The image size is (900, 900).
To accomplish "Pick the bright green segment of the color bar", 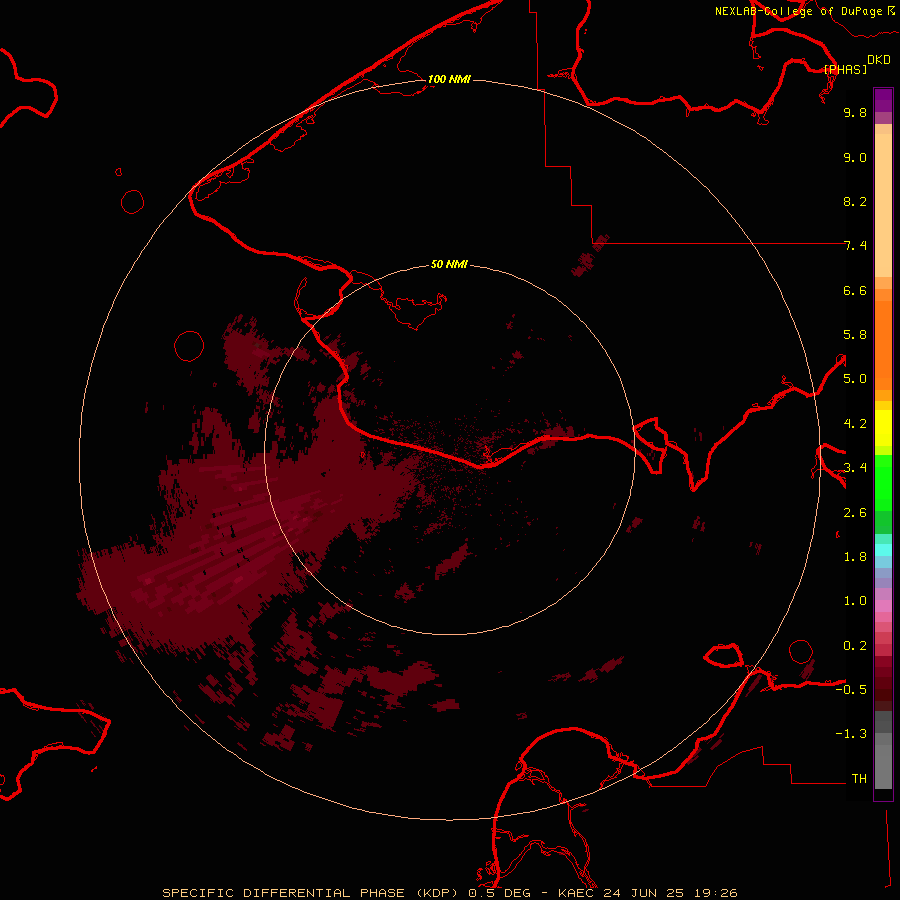I will pos(883,482).
